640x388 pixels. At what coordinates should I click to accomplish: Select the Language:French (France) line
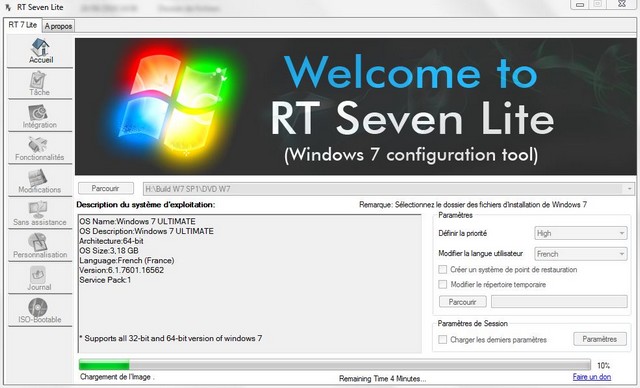pos(127,261)
